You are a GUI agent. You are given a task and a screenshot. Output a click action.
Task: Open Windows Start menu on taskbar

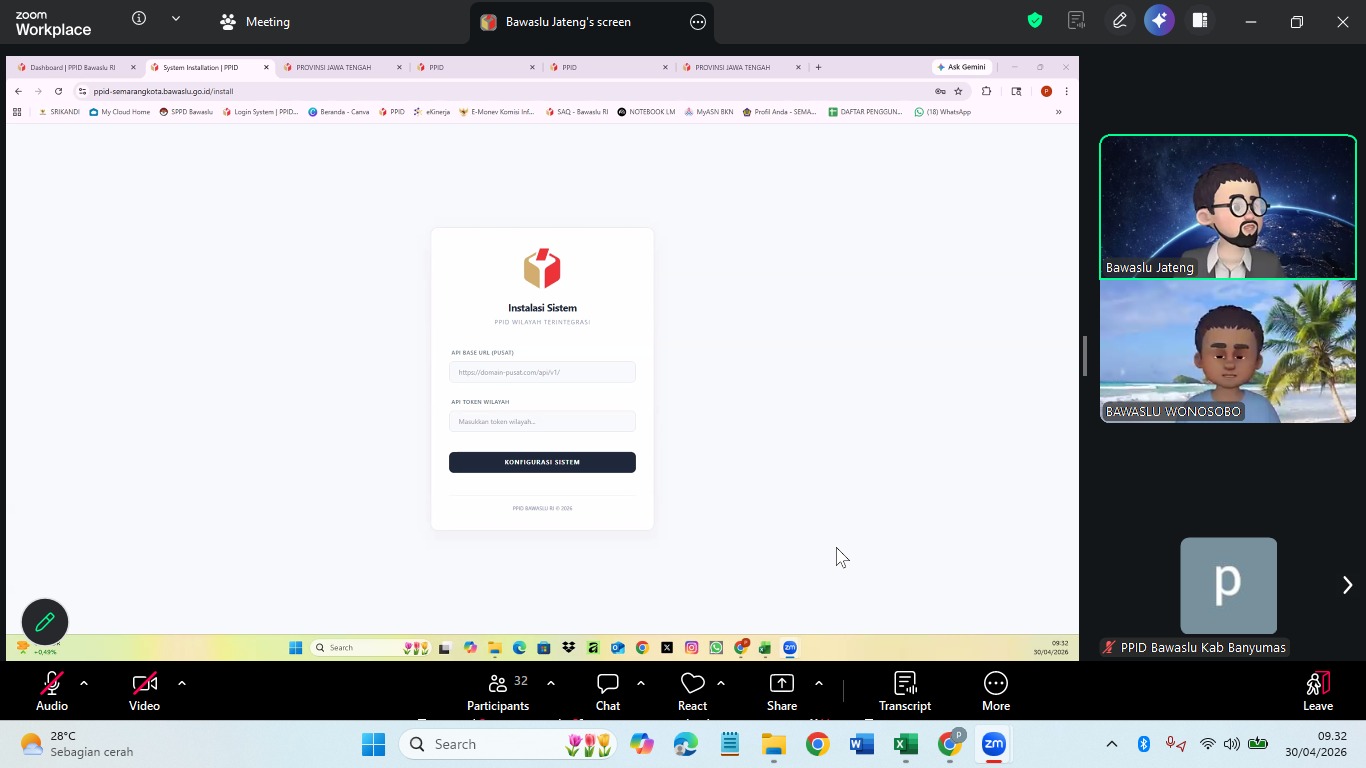(373, 744)
